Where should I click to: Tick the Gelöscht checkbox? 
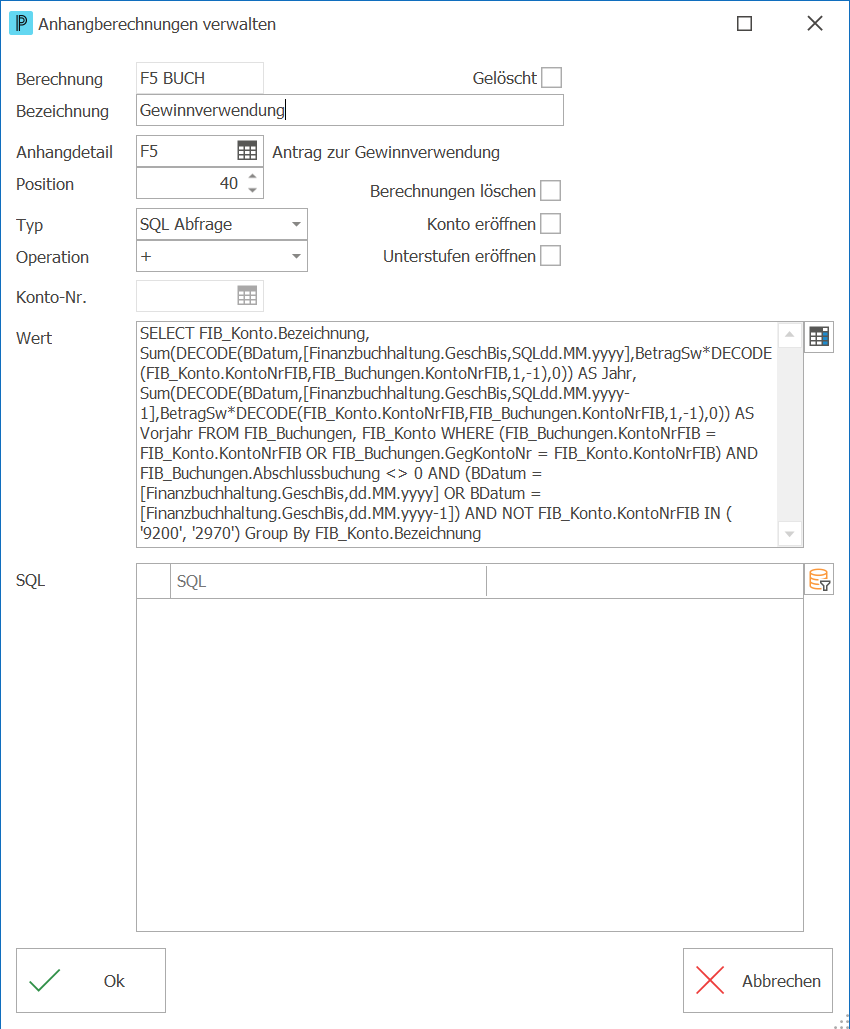(551, 77)
